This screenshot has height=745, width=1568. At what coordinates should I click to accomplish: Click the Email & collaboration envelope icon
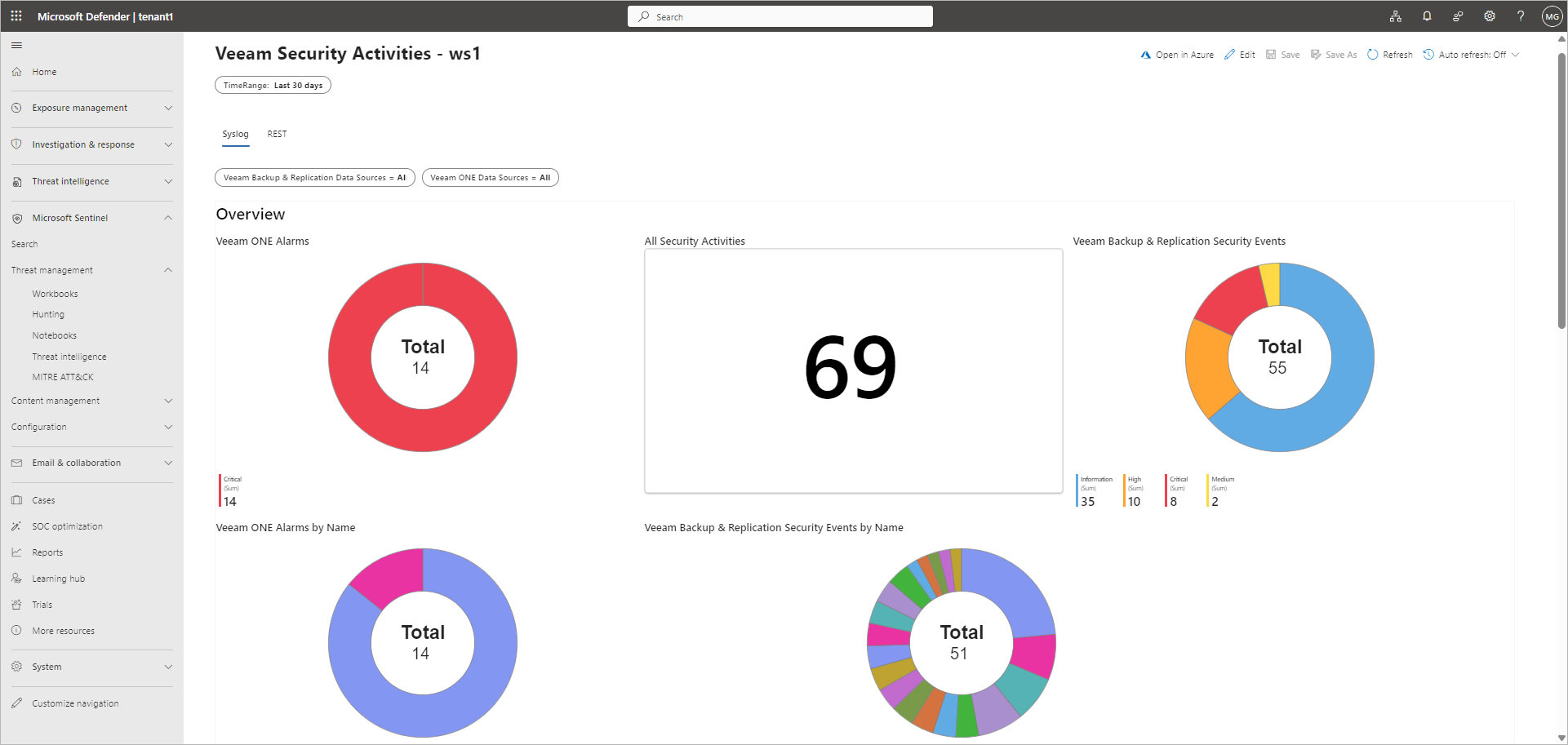click(x=16, y=463)
